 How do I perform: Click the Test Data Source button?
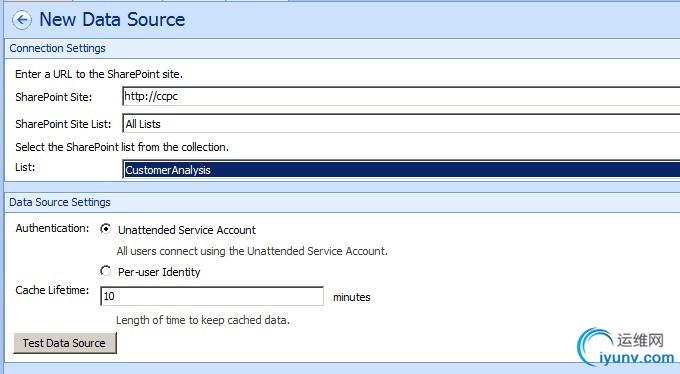(65, 343)
